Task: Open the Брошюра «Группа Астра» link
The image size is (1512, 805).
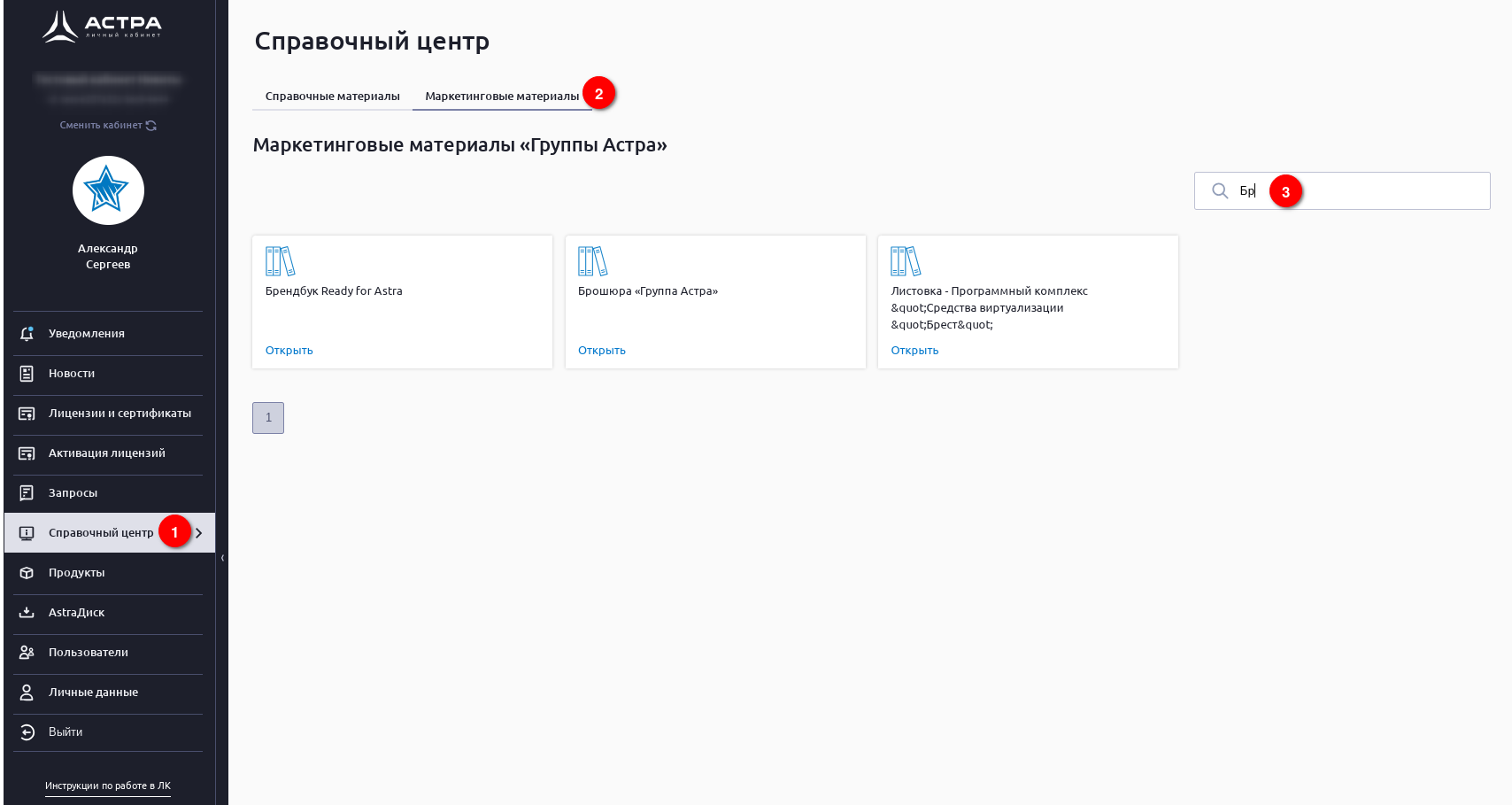Action: [601, 351]
